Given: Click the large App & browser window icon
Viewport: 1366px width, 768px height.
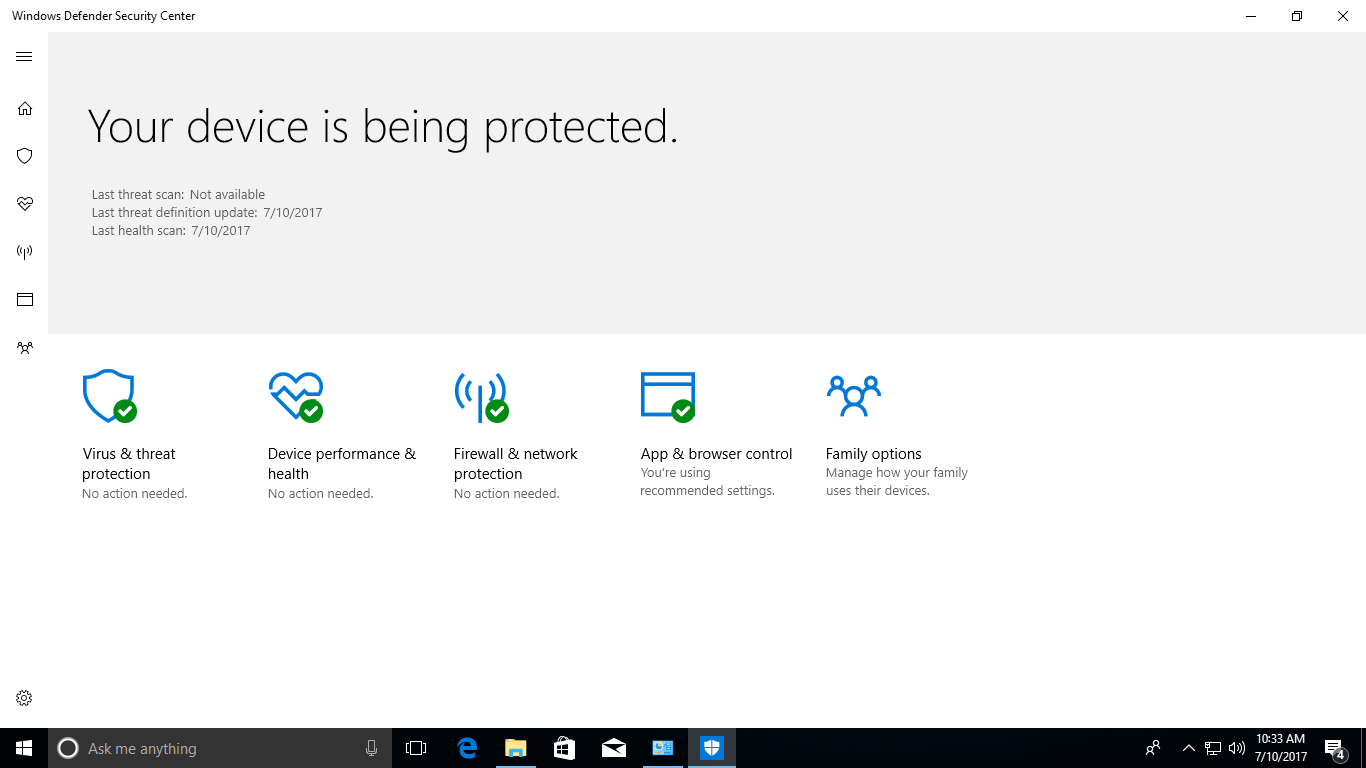Looking at the screenshot, I should [x=668, y=396].
